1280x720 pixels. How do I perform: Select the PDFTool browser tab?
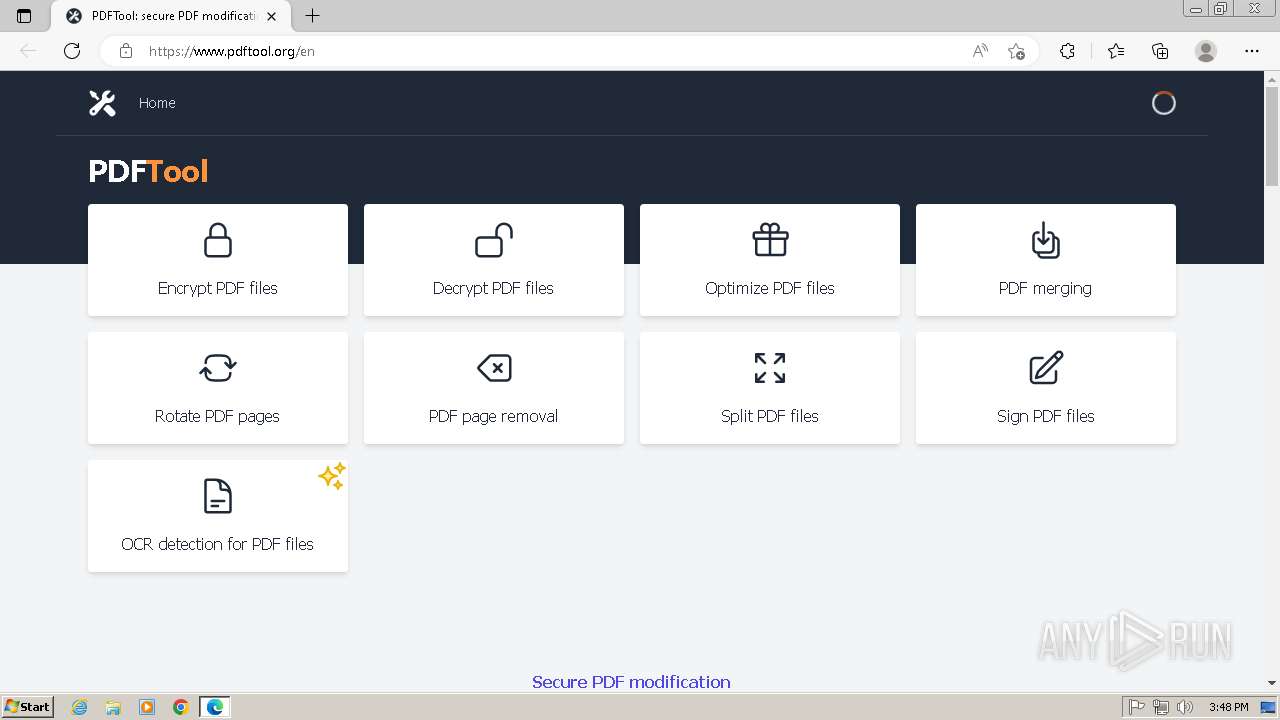pos(170,16)
